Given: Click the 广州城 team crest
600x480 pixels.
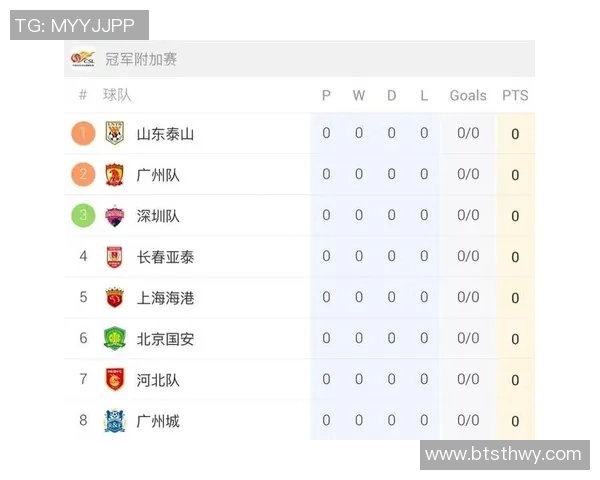Looking at the screenshot, I should [114, 421].
